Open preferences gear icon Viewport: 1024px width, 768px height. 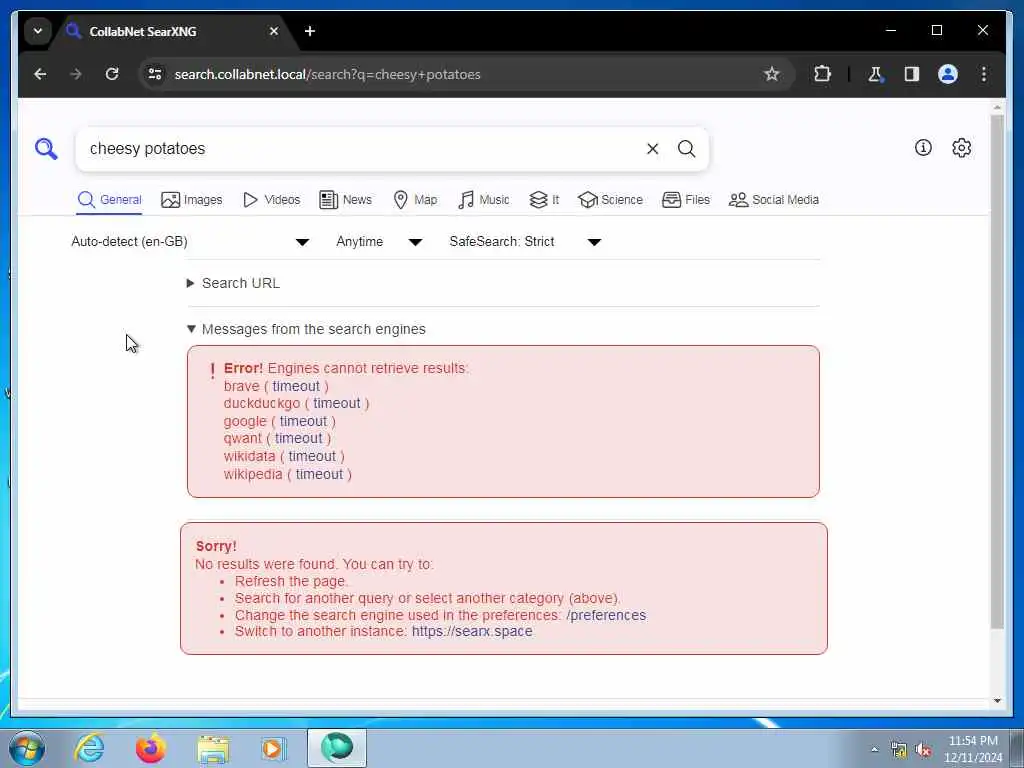961,148
